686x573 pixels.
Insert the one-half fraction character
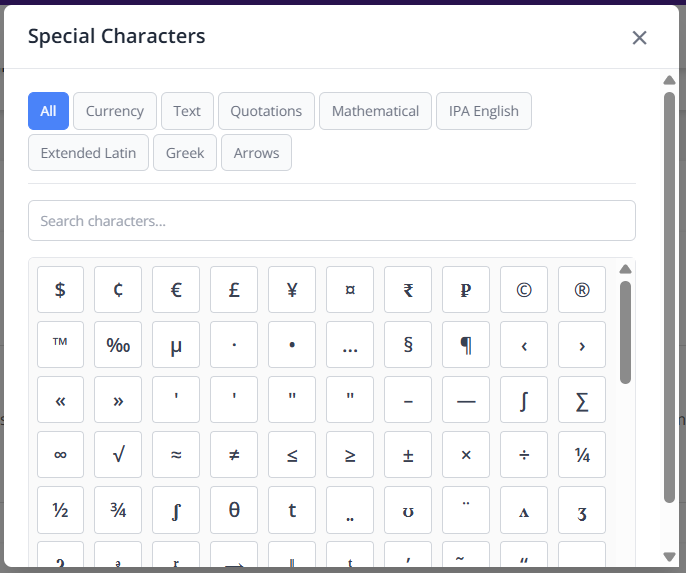[60, 510]
